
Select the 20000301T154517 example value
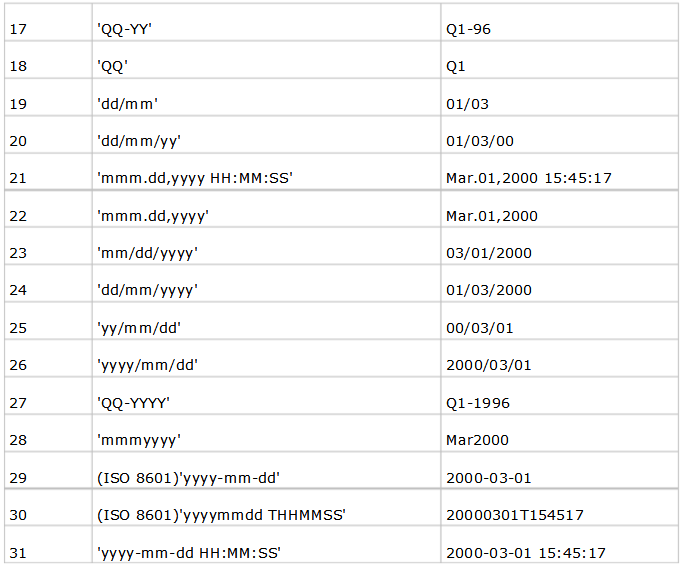pos(515,515)
